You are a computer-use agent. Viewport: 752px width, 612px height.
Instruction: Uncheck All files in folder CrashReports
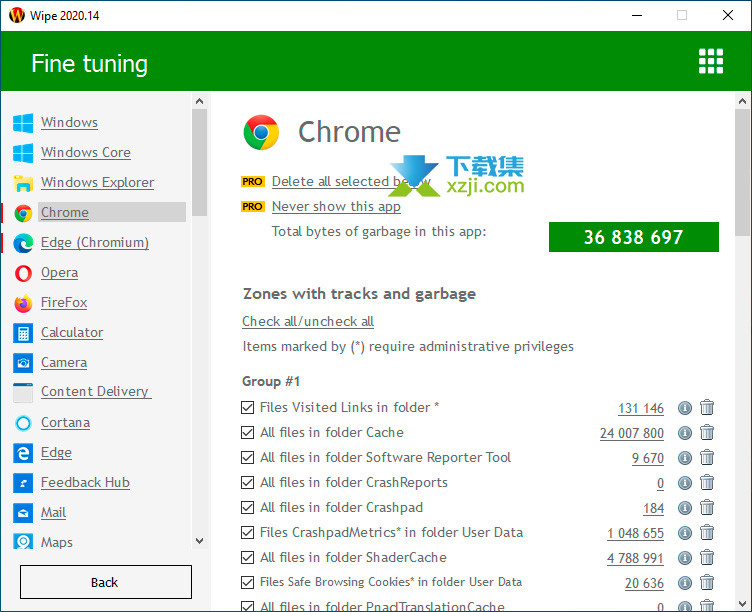pyautogui.click(x=247, y=483)
